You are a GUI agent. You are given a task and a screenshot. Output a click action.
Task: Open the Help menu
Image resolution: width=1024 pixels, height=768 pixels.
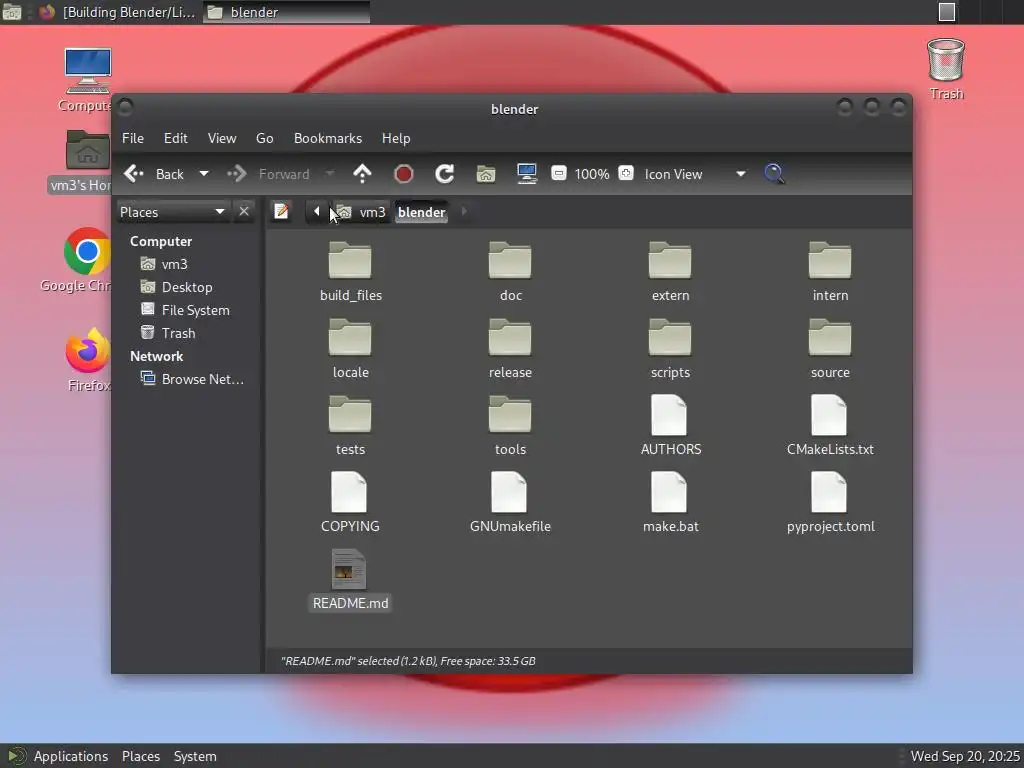click(x=396, y=138)
